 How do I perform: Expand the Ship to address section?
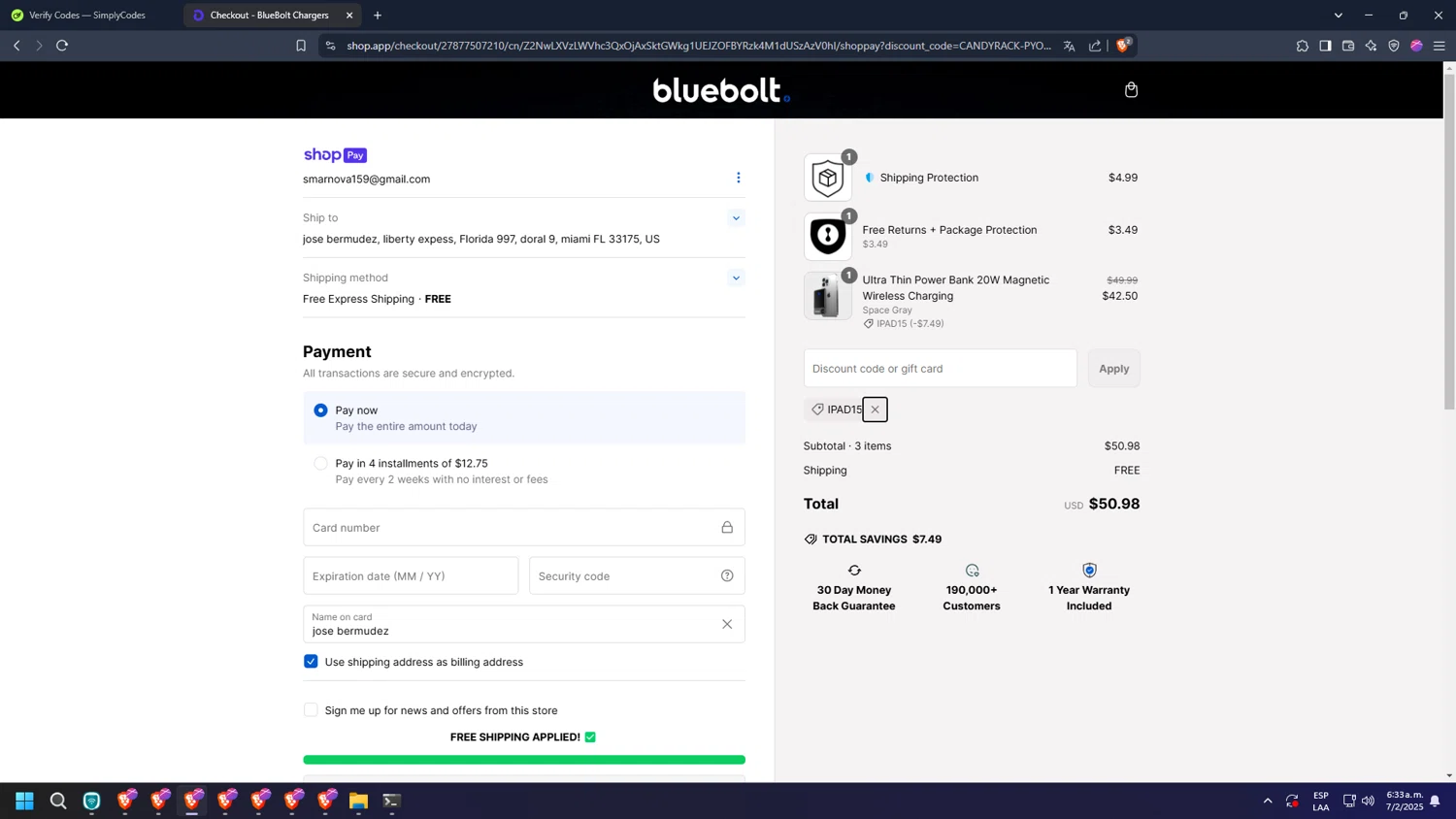pyautogui.click(x=736, y=218)
